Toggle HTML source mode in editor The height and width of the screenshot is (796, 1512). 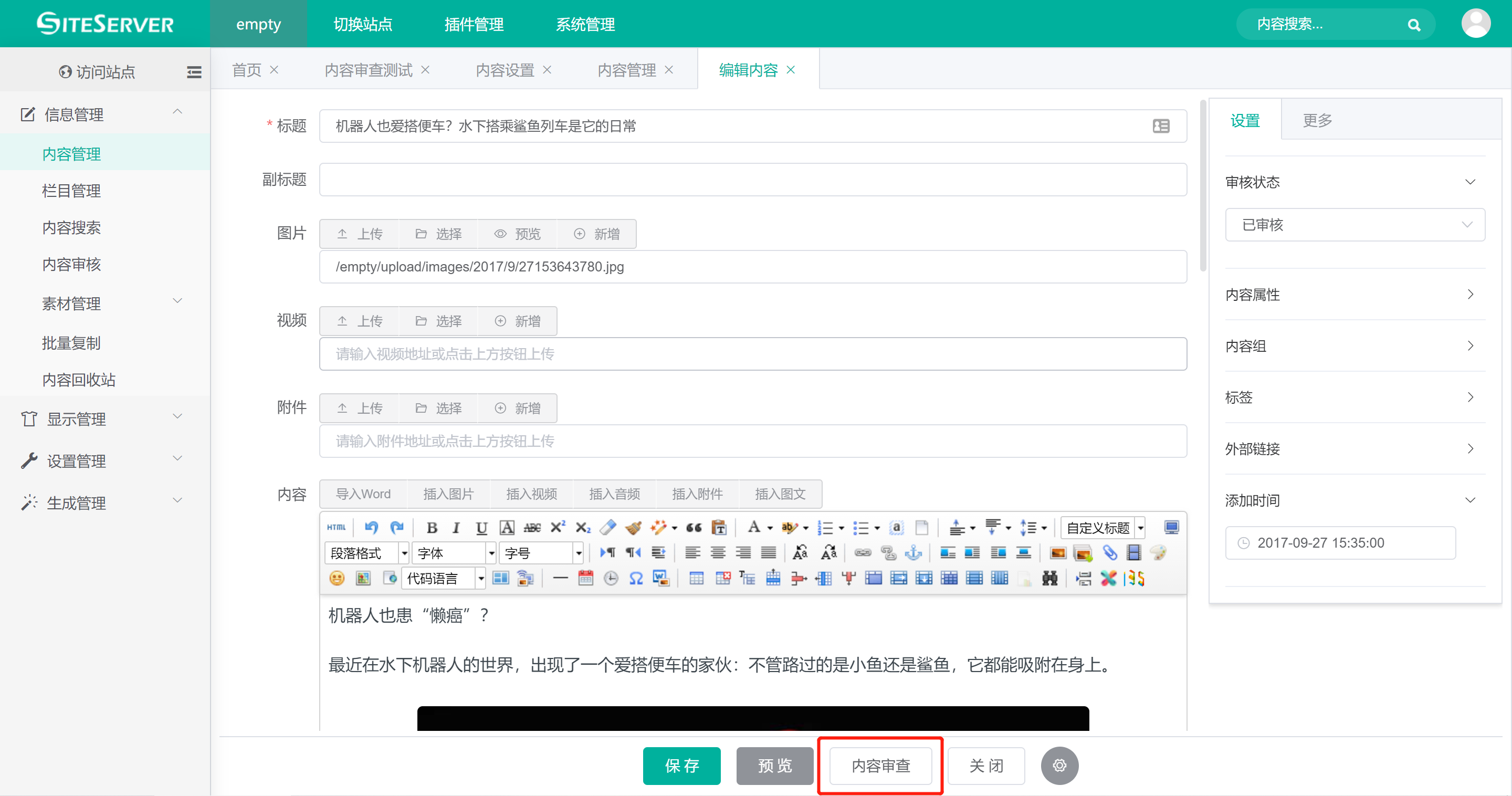tap(337, 527)
